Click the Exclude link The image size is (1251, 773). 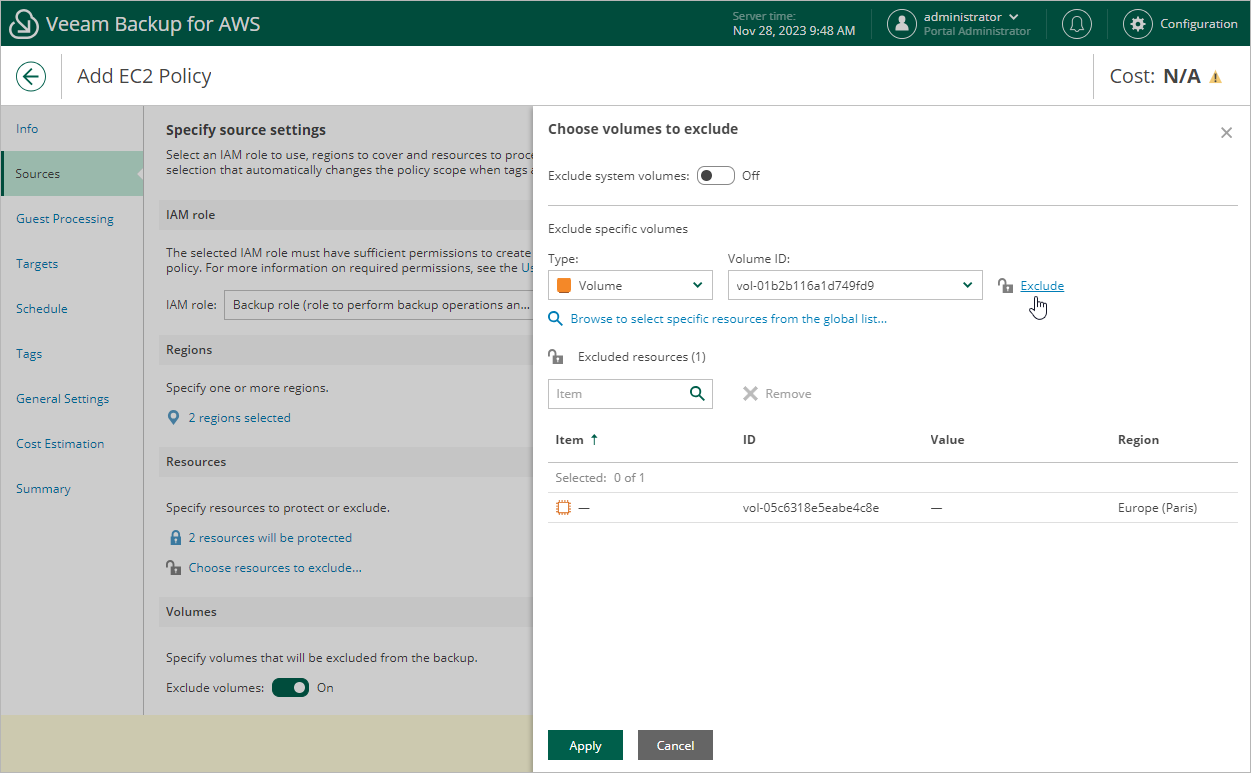[1042, 286]
